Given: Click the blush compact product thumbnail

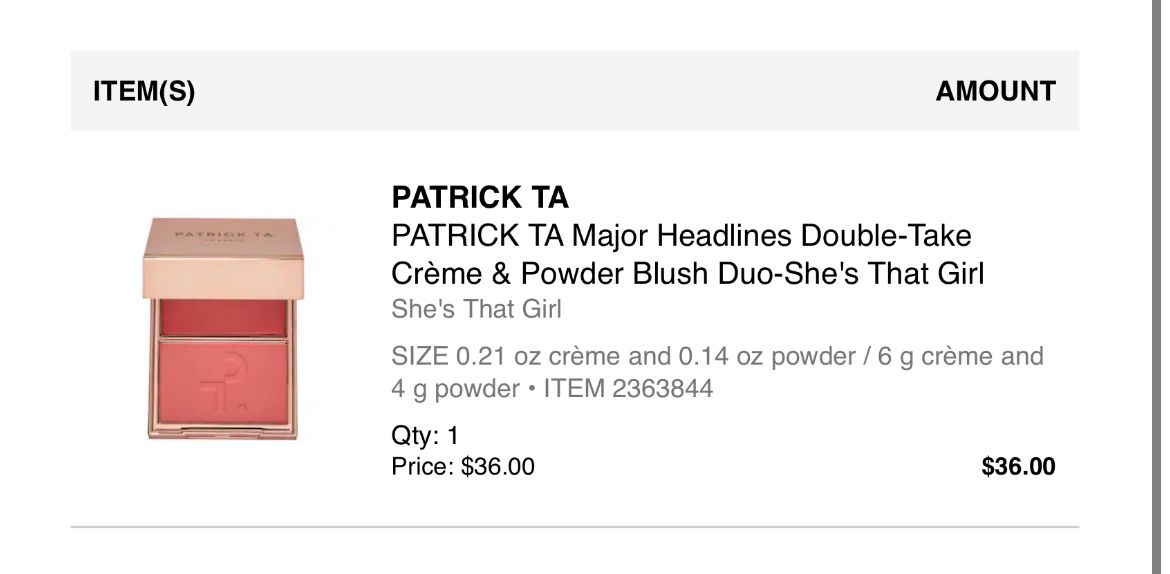Looking at the screenshot, I should click(224, 327).
